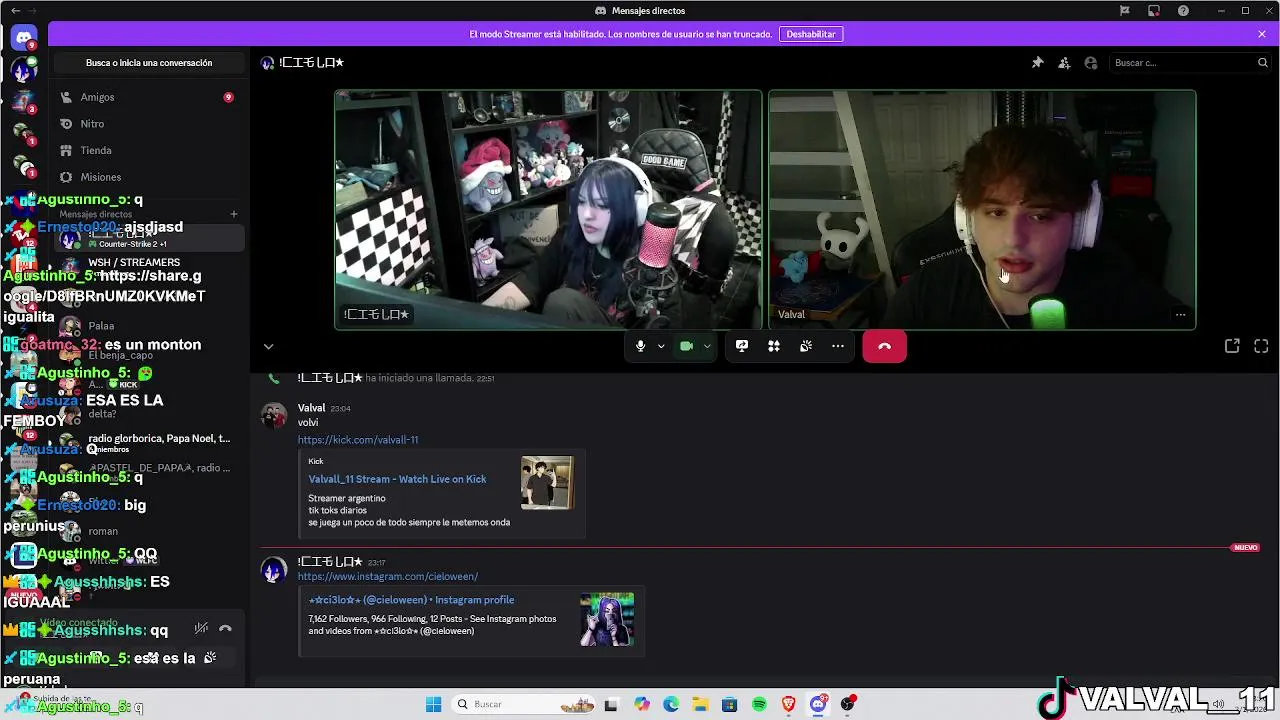Open pinned messages
The image size is (1280, 720).
pos(1037,62)
